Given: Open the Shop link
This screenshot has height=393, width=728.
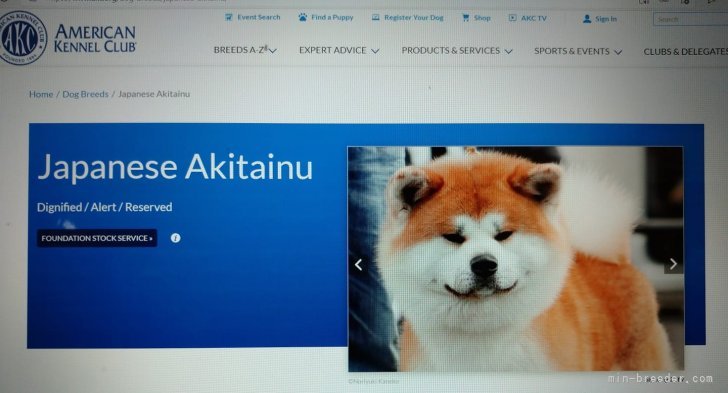Looking at the screenshot, I should (482, 18).
